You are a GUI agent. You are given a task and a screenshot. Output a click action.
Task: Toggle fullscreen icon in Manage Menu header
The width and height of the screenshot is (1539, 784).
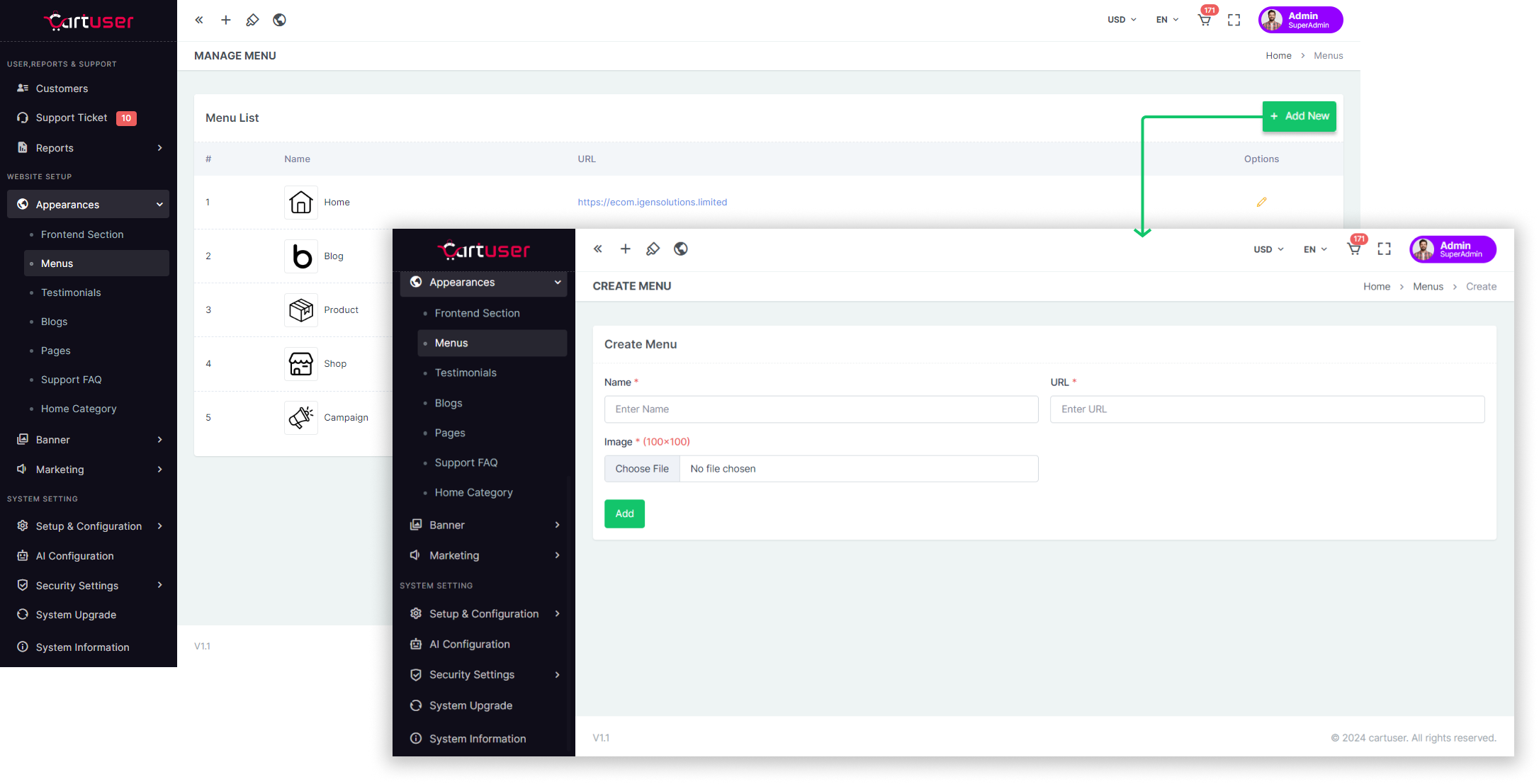pyautogui.click(x=1234, y=20)
